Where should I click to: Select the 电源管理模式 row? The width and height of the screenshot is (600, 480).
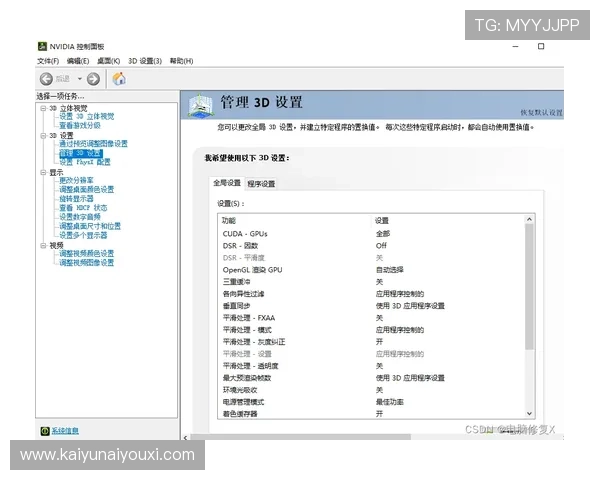pyautogui.click(x=371, y=402)
